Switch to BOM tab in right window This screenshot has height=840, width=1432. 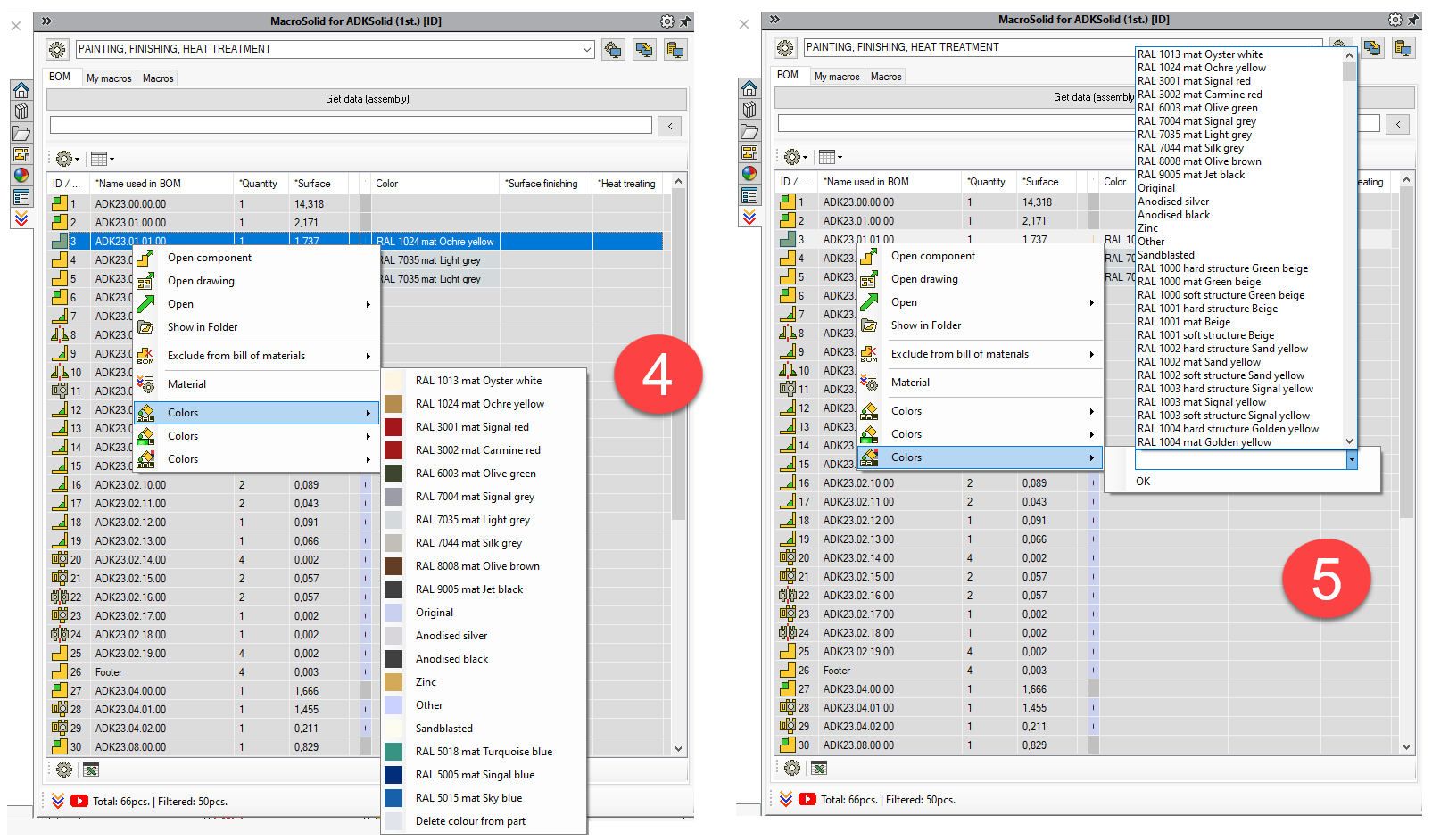788,75
